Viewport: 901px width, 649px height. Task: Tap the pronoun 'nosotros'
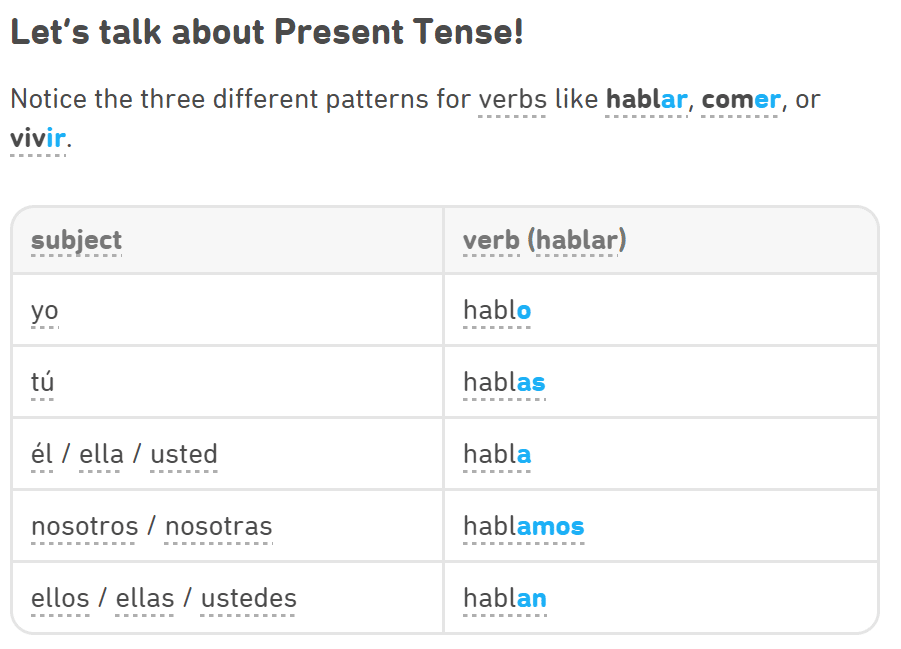84,526
